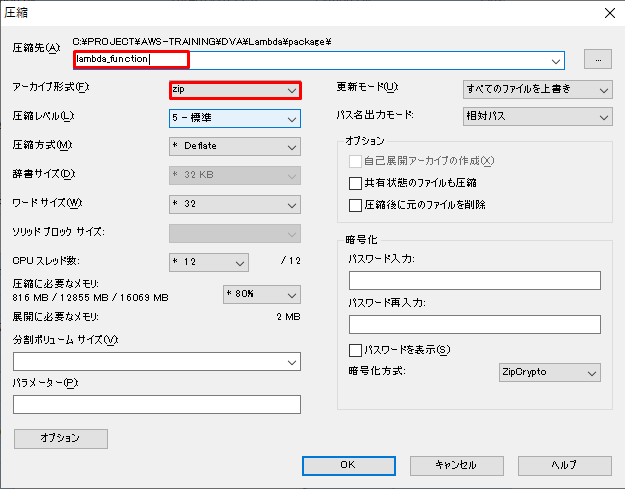
Task: Open the memory usage 80% dropdown
Action: click(x=260, y=295)
